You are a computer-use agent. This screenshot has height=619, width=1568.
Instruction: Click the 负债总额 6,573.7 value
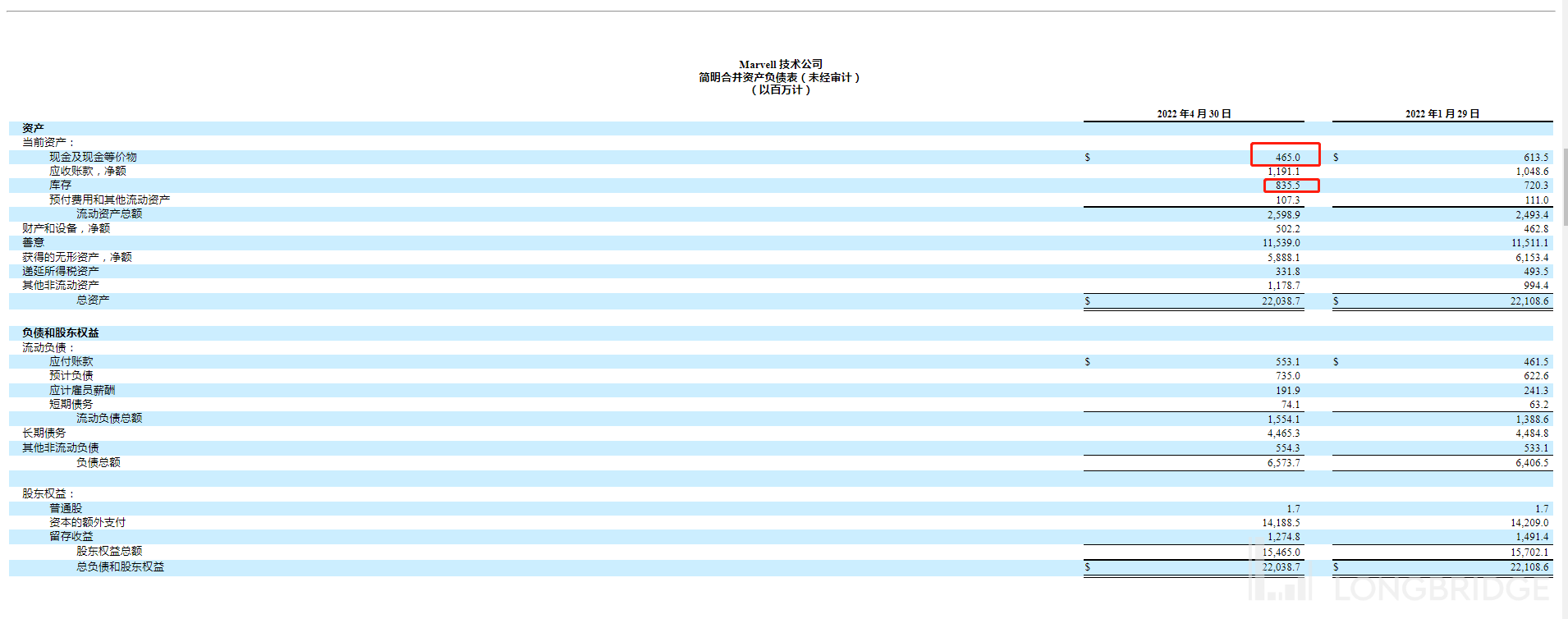(x=1283, y=463)
